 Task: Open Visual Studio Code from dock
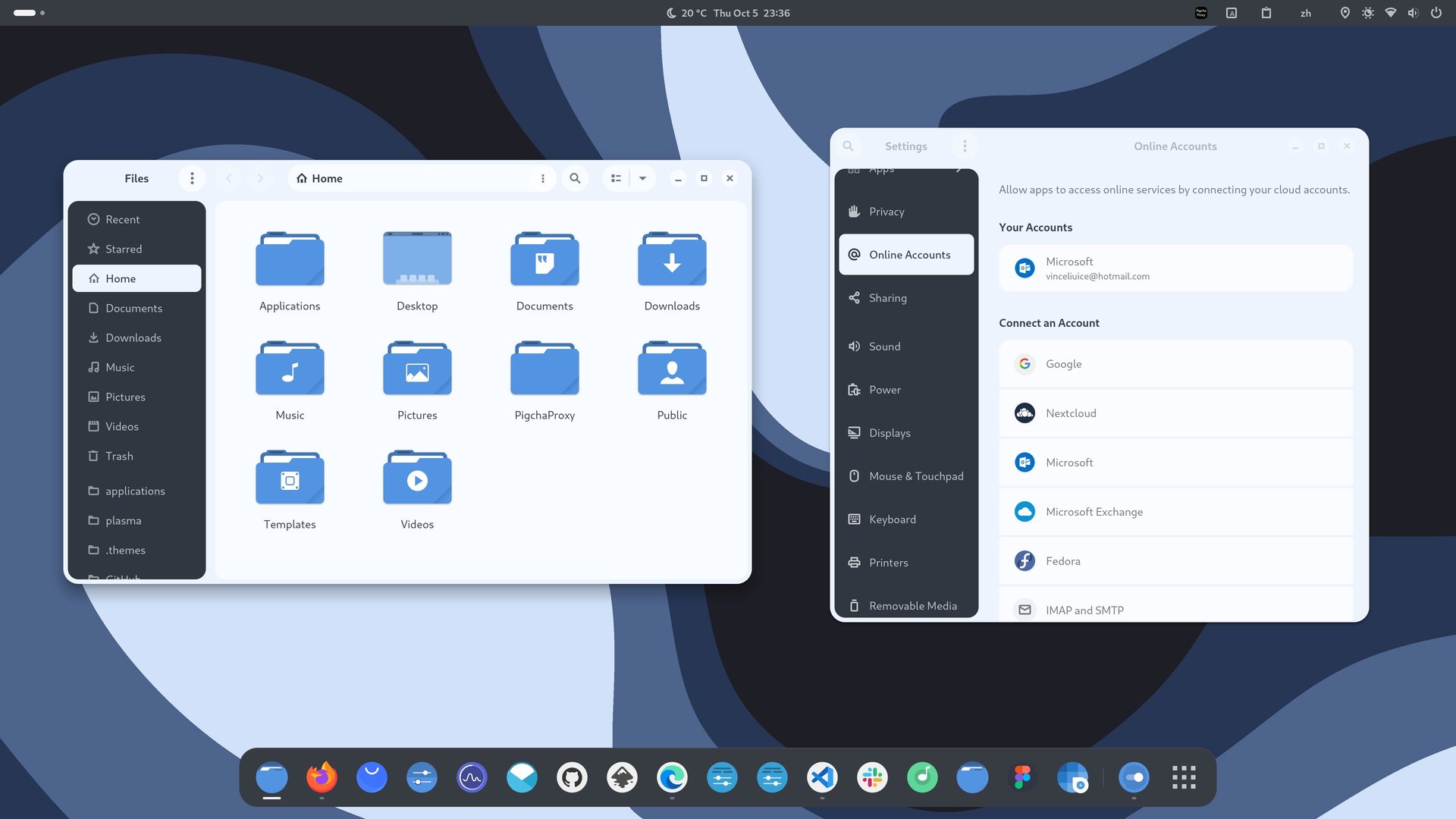[x=822, y=777]
